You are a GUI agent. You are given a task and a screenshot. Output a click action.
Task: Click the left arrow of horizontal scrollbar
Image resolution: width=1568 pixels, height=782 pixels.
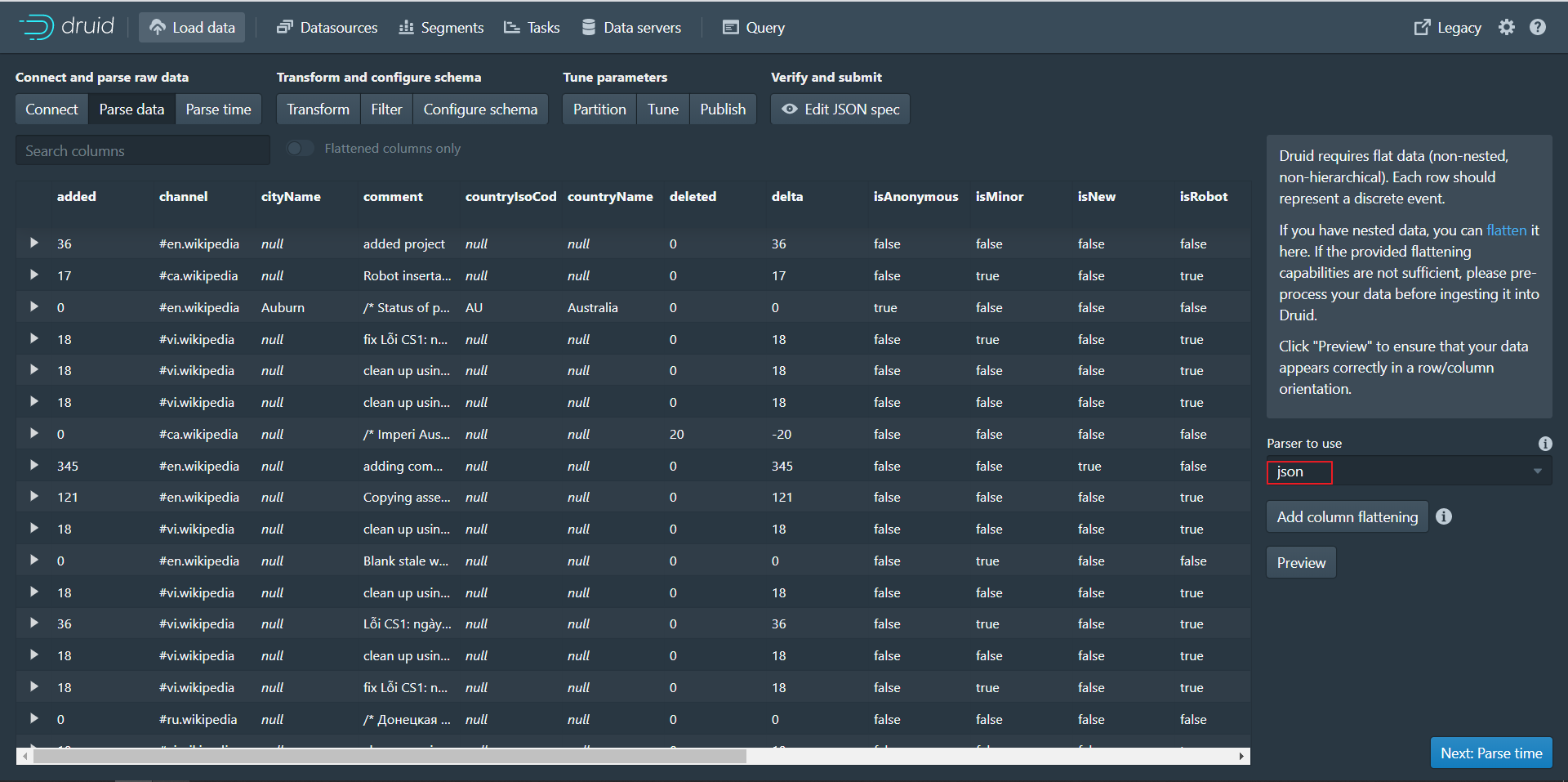[x=25, y=756]
